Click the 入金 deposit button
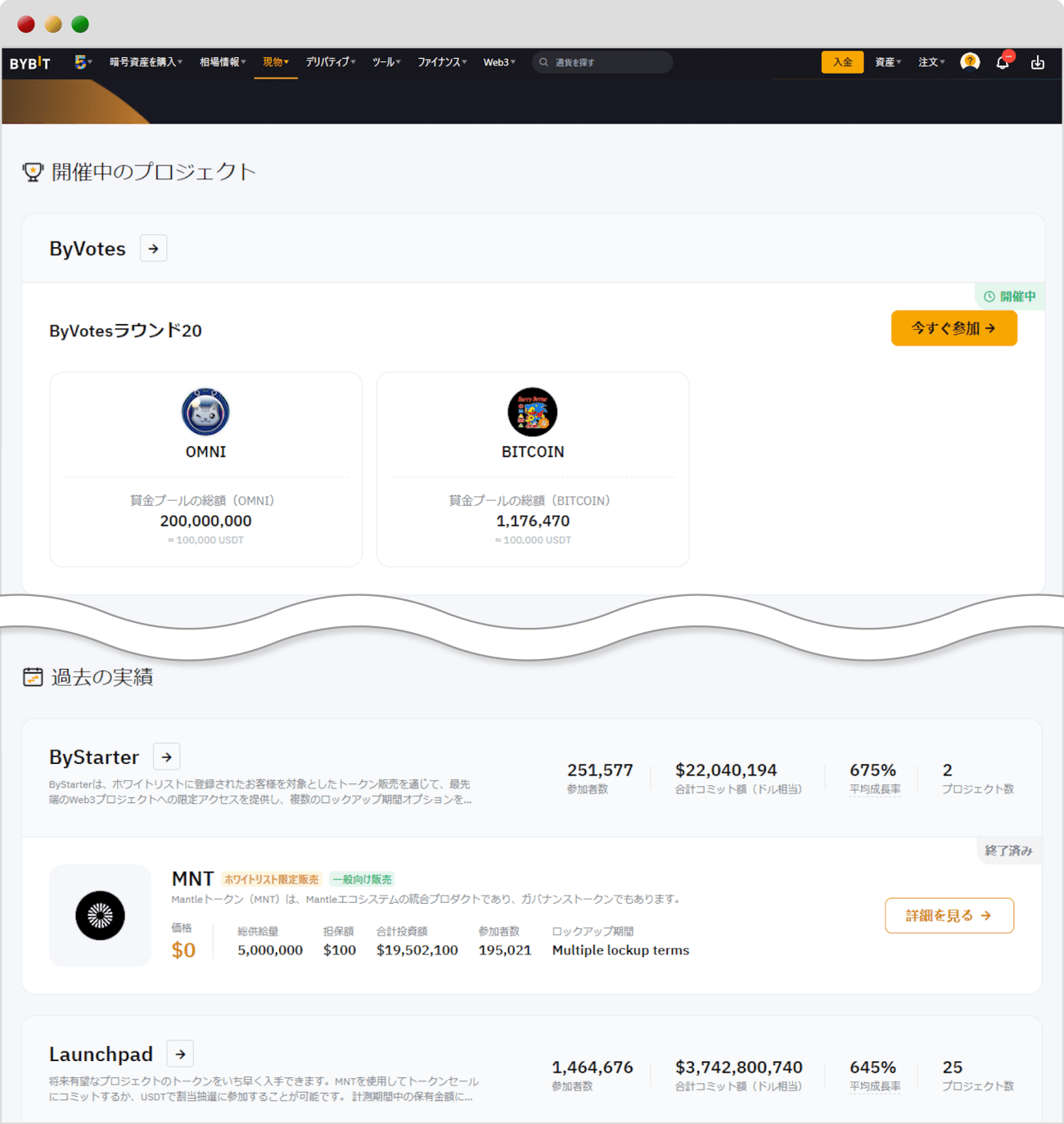The height and width of the screenshot is (1124, 1064). click(x=842, y=62)
